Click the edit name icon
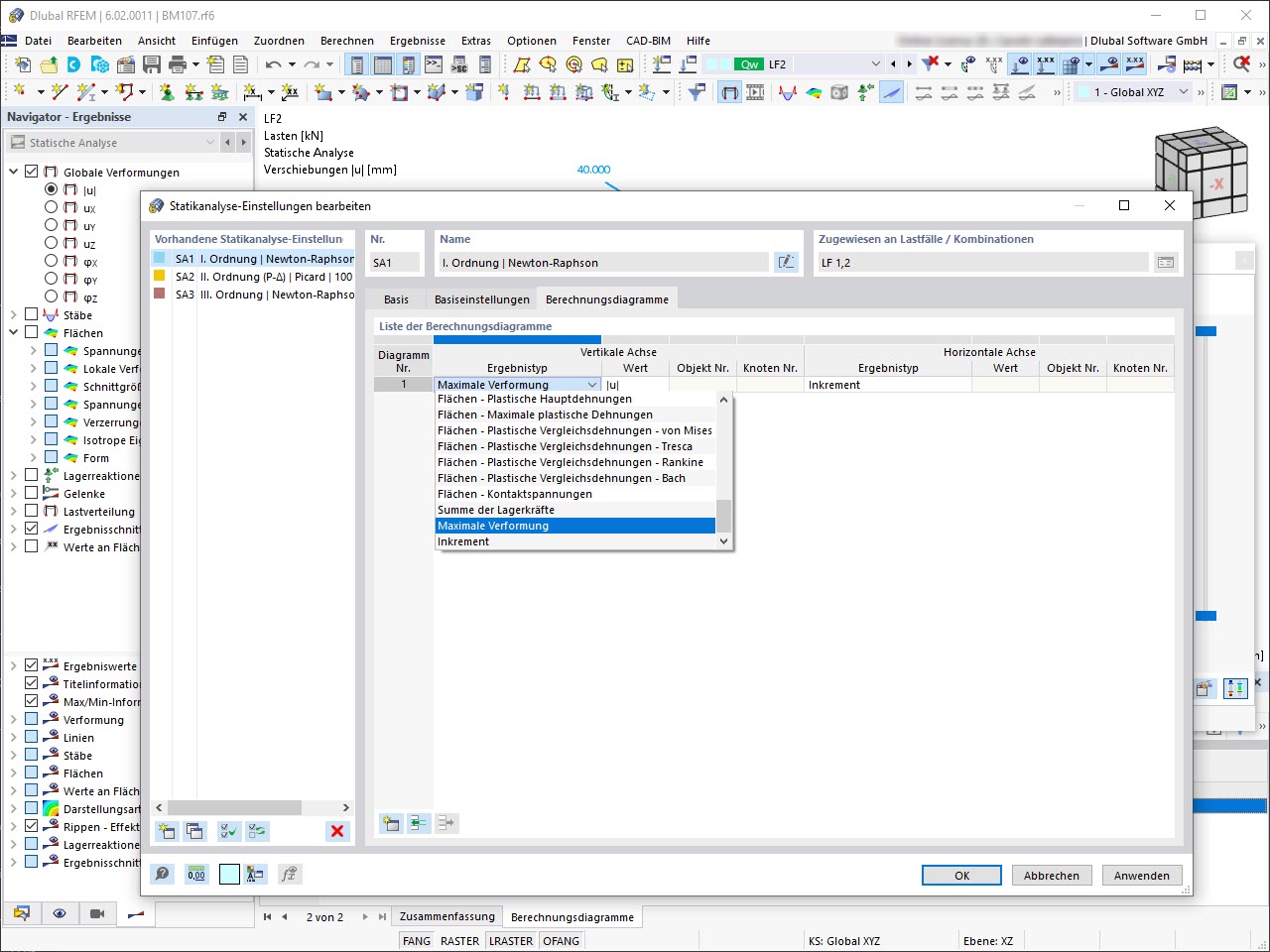The height and width of the screenshot is (952, 1270). pos(786,263)
